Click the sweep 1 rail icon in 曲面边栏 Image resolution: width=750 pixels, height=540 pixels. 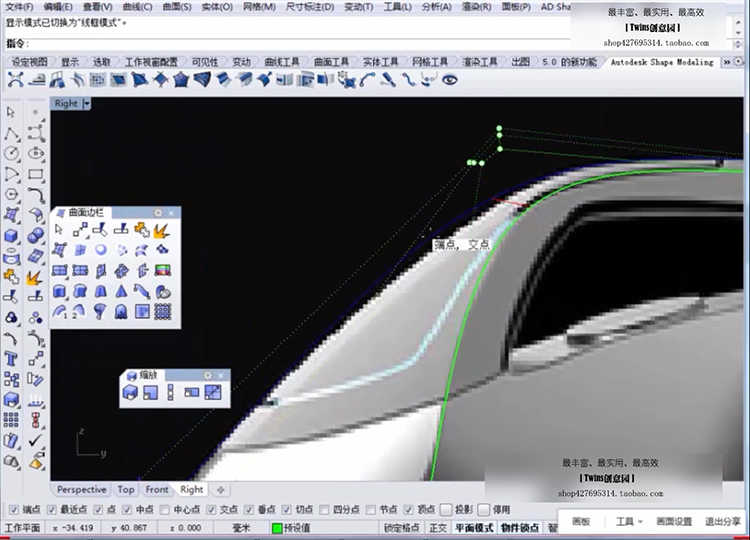point(60,312)
